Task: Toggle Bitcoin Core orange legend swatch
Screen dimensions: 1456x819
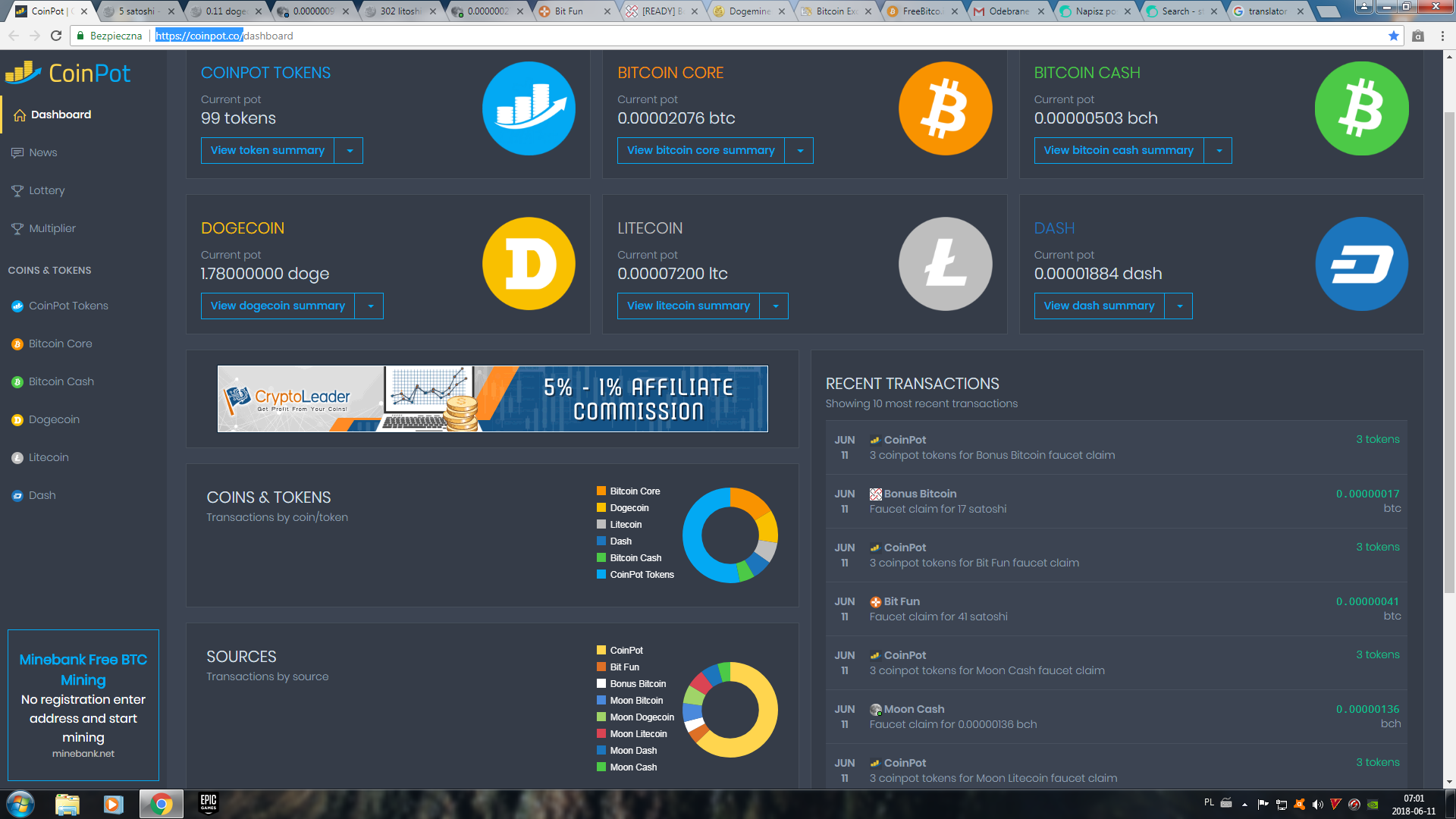Action: pyautogui.click(x=601, y=491)
